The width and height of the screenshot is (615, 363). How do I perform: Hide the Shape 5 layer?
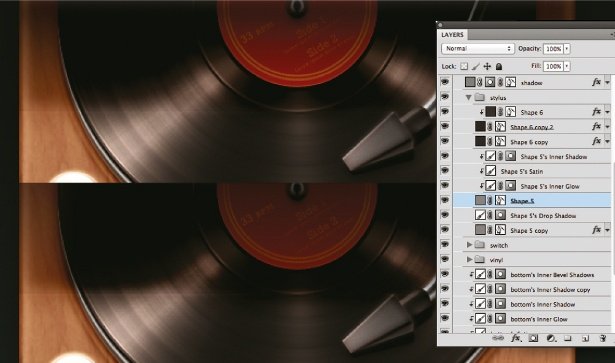pyautogui.click(x=444, y=200)
